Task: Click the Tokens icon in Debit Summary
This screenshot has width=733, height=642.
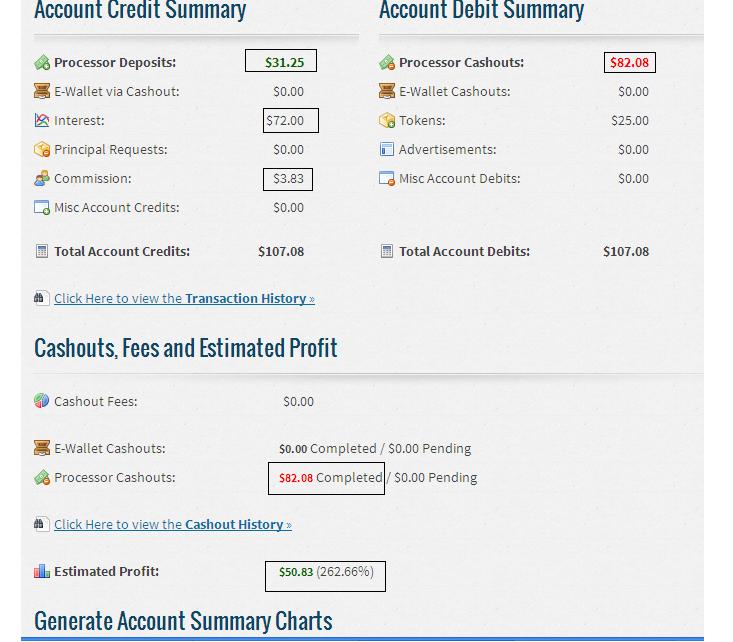Action: [x=387, y=121]
